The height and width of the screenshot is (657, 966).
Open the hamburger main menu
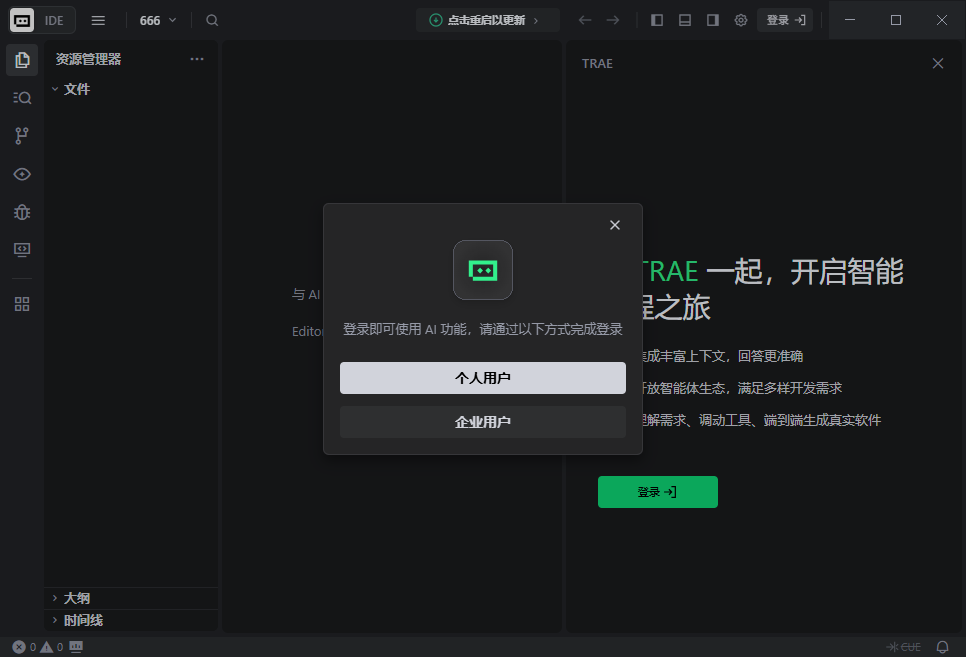[x=98, y=20]
